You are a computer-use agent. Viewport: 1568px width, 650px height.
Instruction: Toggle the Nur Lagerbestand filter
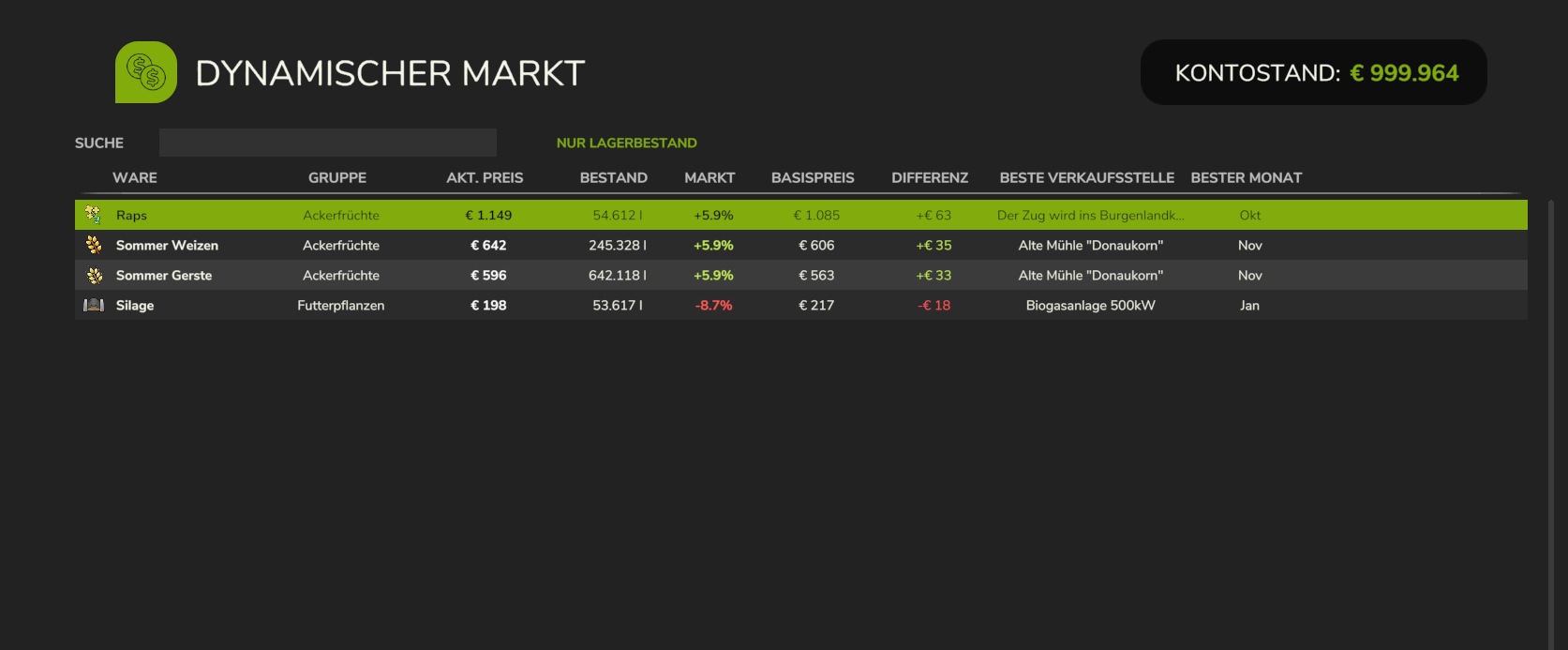627,143
